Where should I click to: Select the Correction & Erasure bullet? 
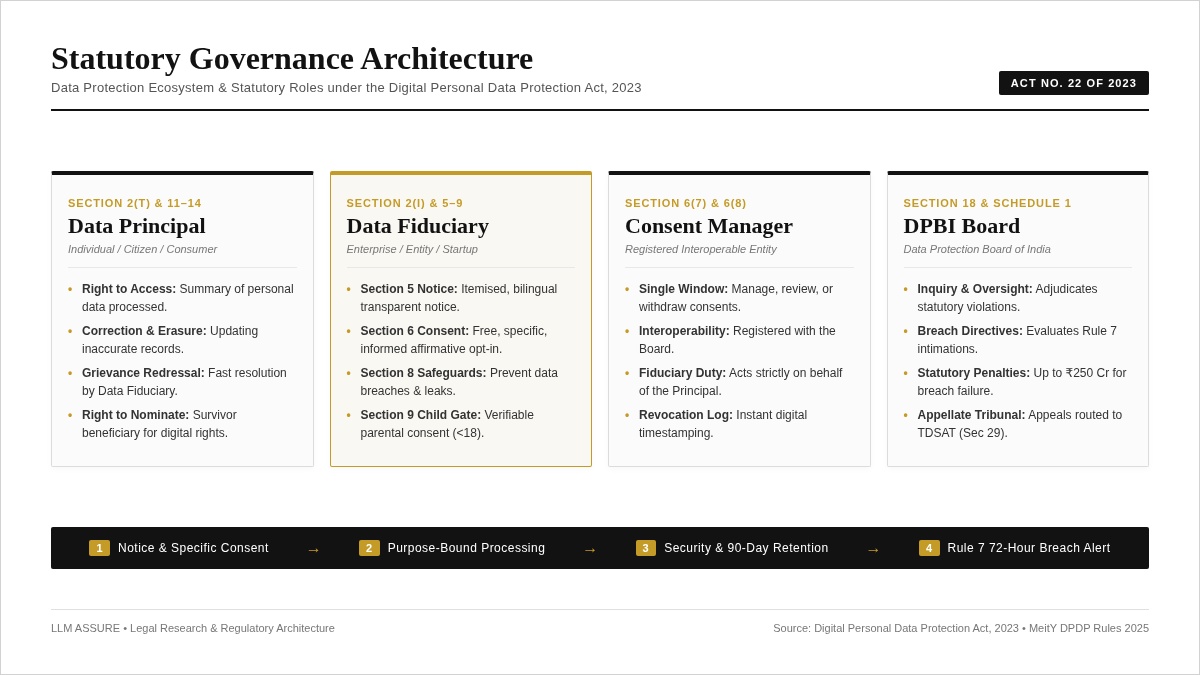[x=182, y=340]
